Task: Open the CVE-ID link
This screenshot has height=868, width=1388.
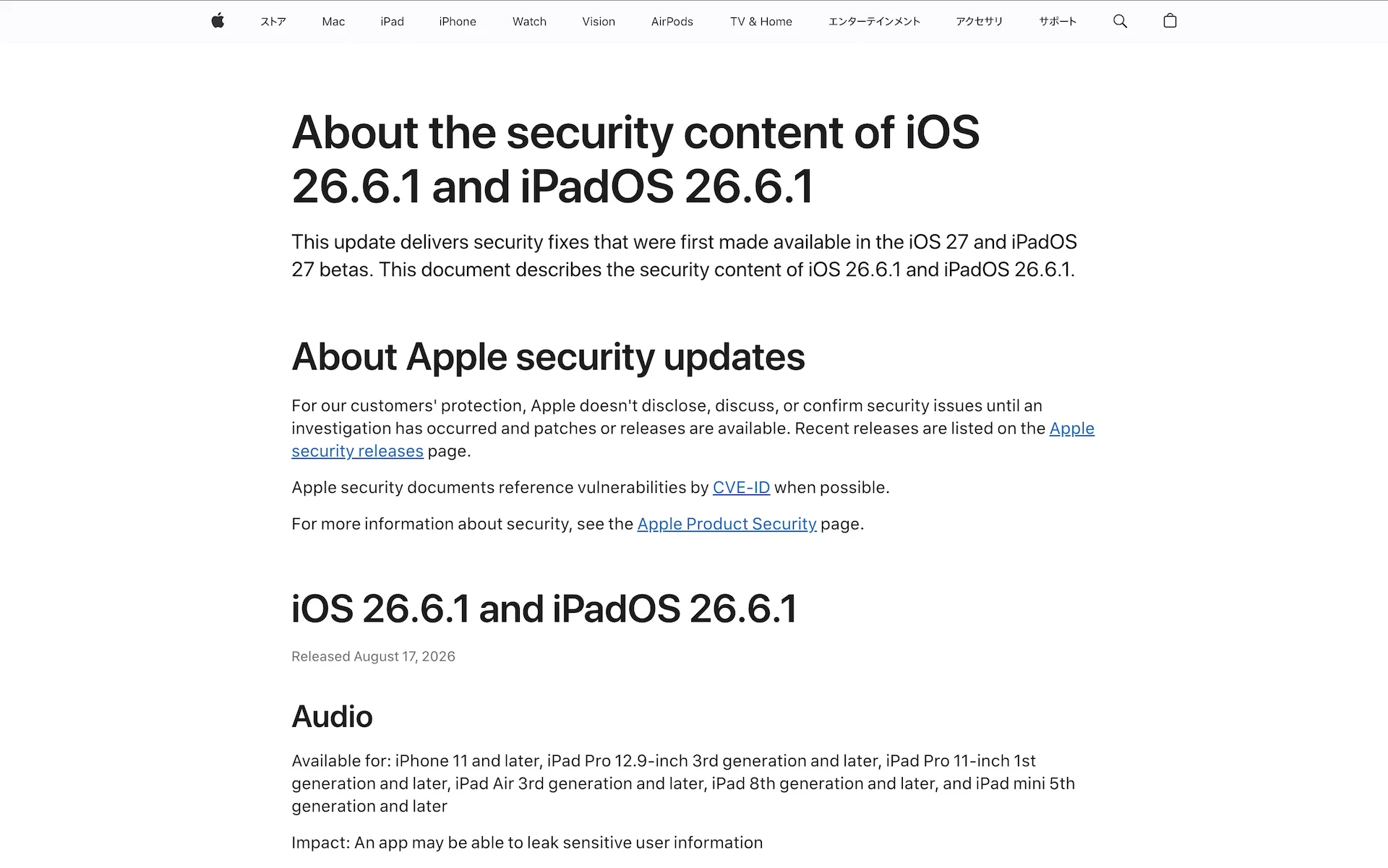Action: tap(741, 488)
